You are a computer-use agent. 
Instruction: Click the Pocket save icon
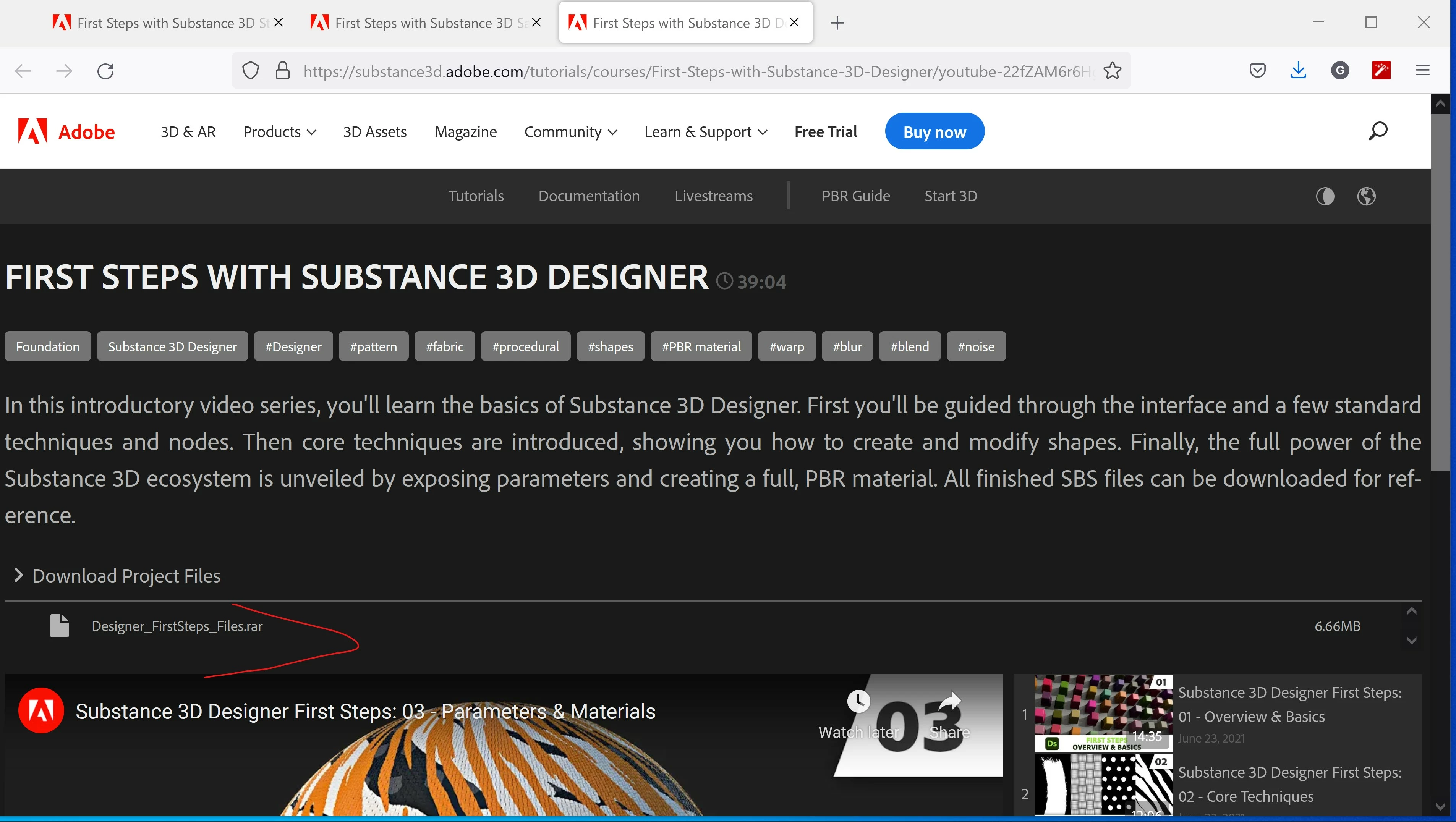(1257, 71)
